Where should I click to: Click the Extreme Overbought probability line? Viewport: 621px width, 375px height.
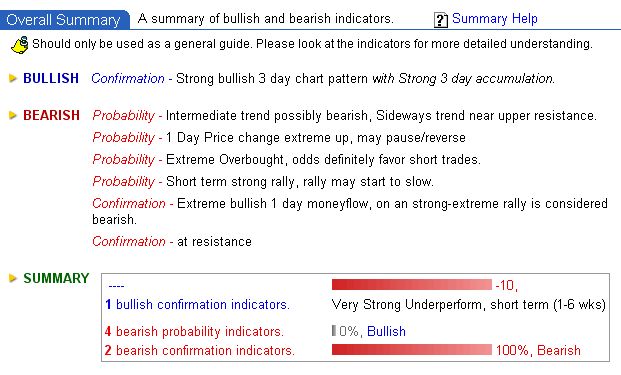pyautogui.click(x=286, y=160)
